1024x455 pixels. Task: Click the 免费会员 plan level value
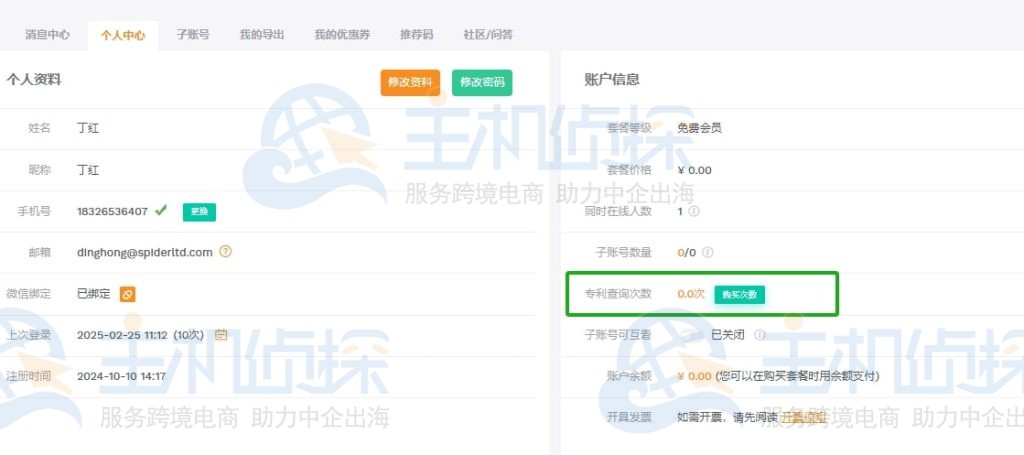(699, 129)
